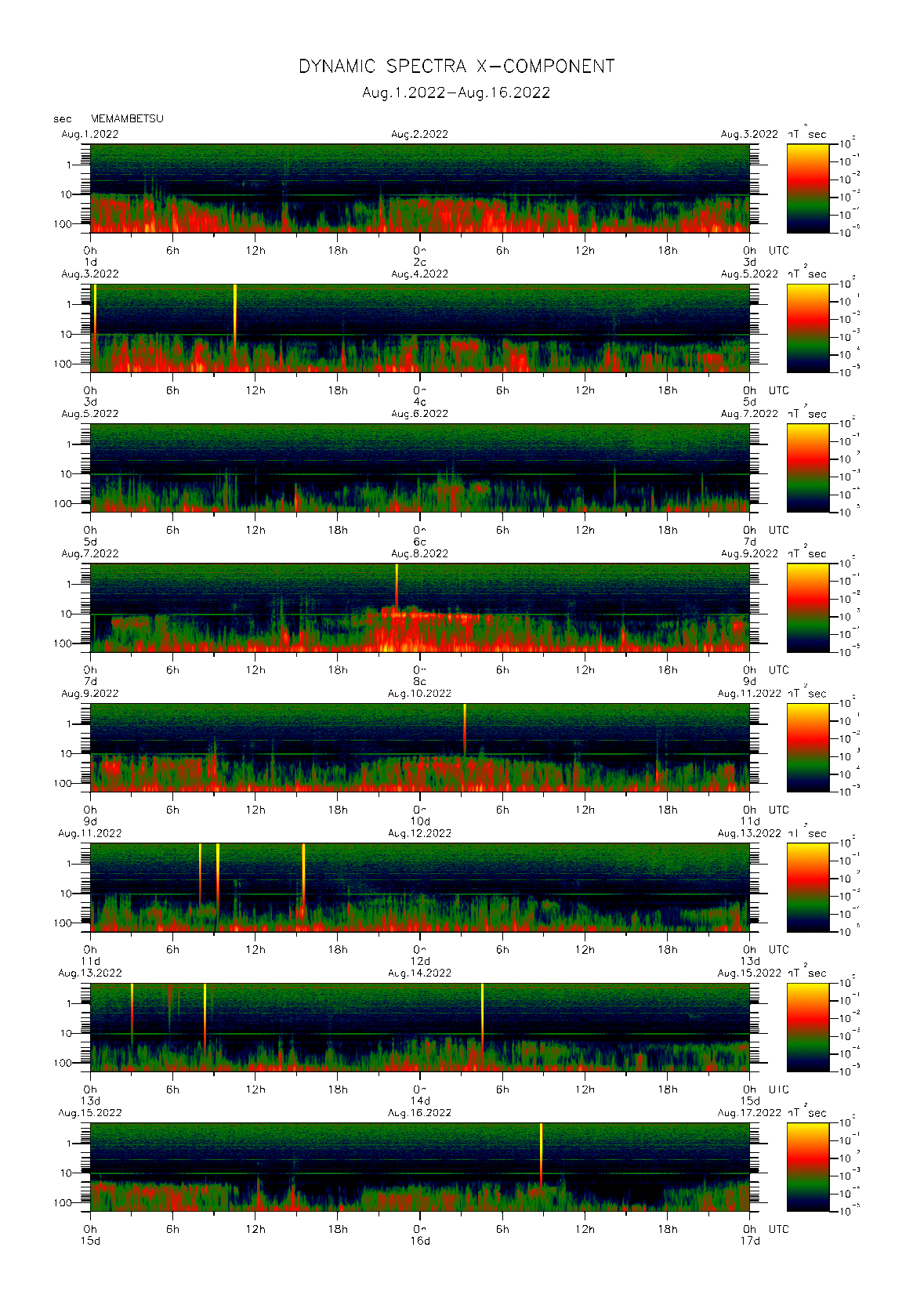
Task: Click the DYNAMIC SPECTRA X-COMPONENT title
Action: point(456,67)
